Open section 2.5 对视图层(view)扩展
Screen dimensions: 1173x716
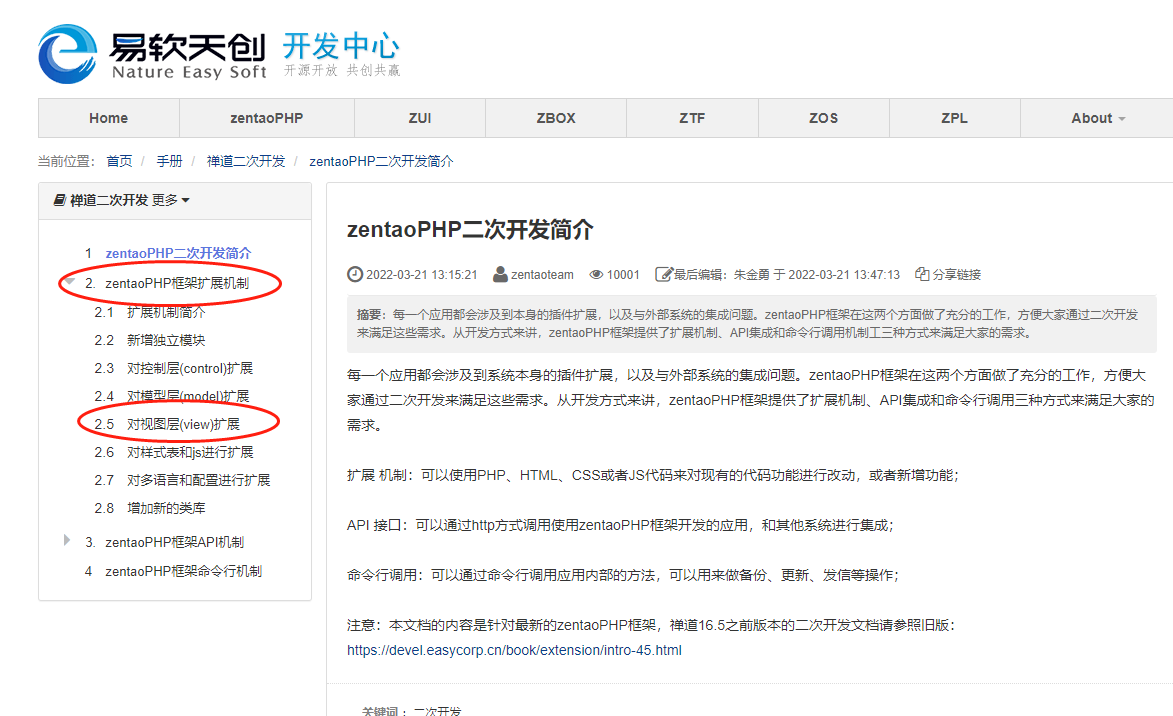(x=183, y=424)
